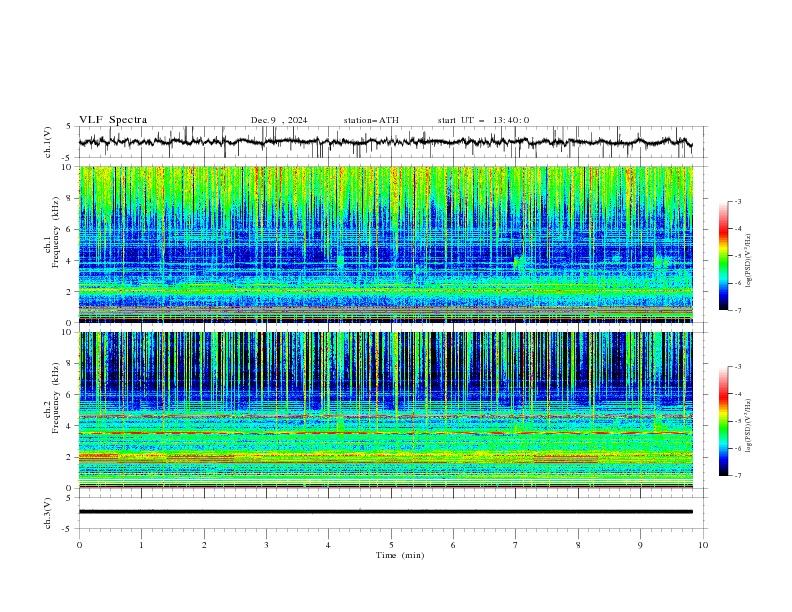Viewport: 792px width, 612px height.
Task: Click the ch.2 spectrogram panel
Action: click(x=385, y=410)
